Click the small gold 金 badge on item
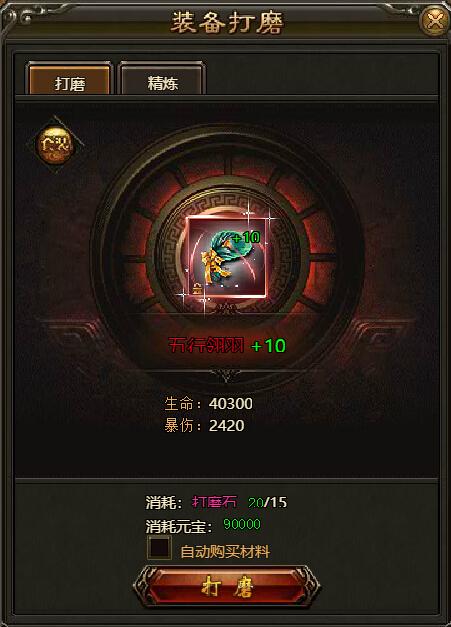The width and height of the screenshot is (451, 627). (197, 287)
